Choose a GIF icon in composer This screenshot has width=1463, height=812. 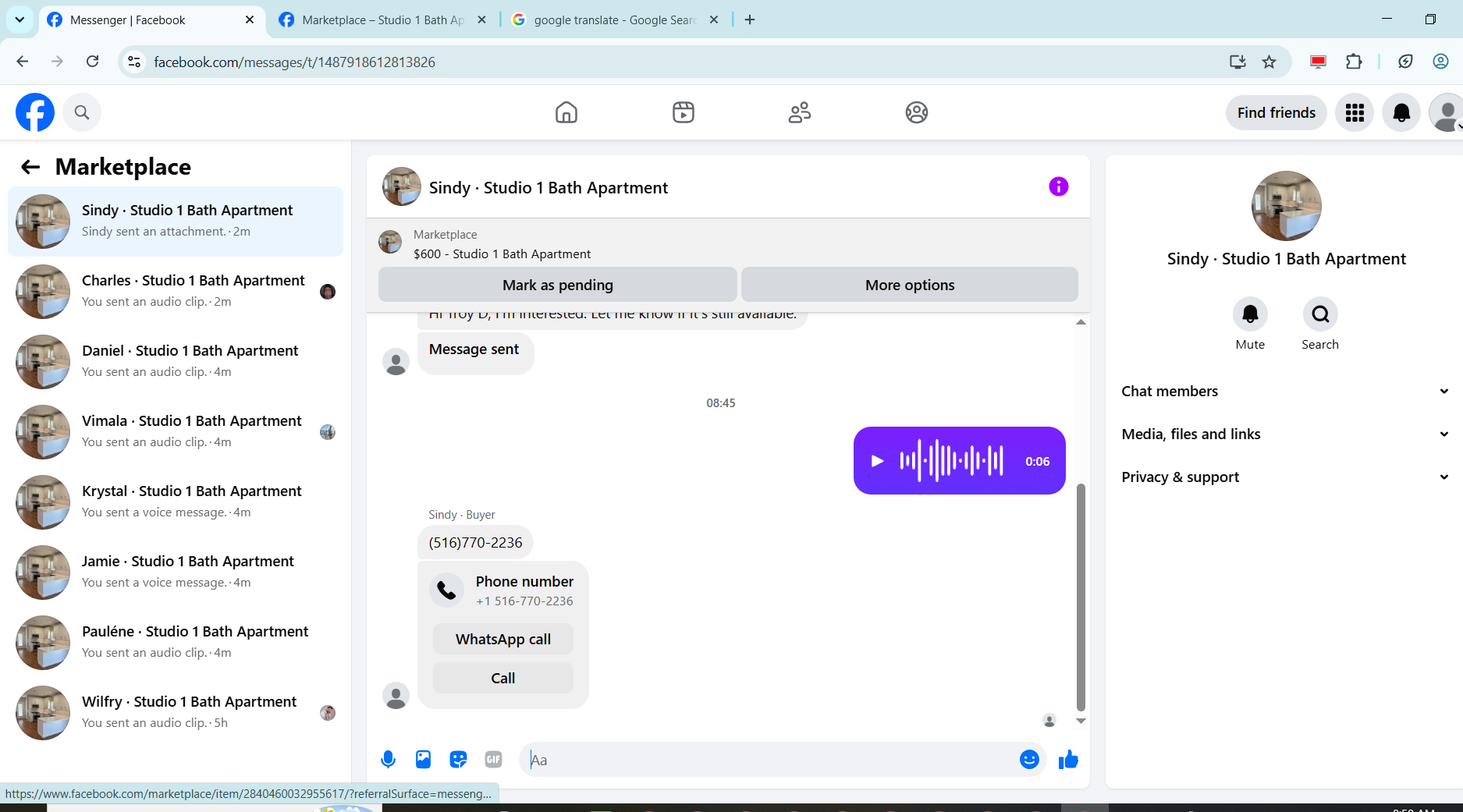[493, 759]
